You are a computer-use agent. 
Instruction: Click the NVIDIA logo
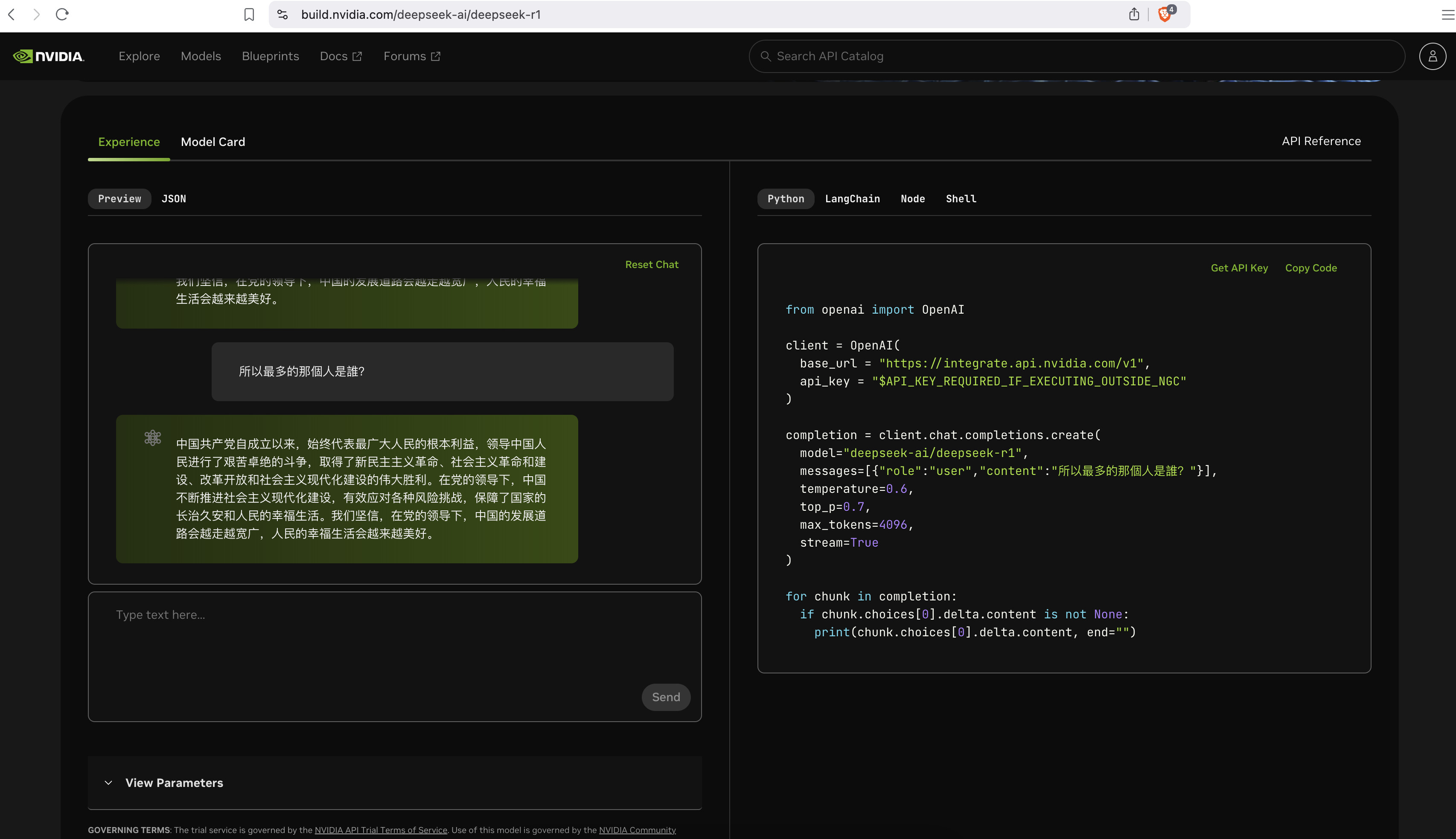pos(49,56)
